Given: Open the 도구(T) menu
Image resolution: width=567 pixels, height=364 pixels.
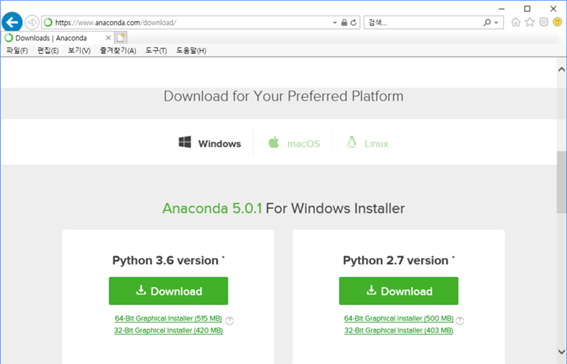Looking at the screenshot, I should coord(156,51).
